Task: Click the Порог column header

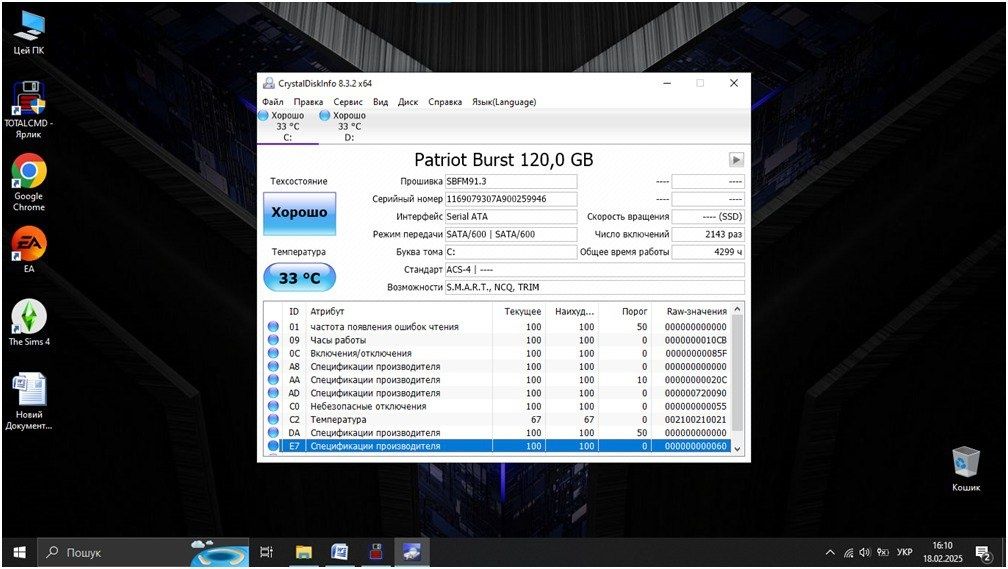Action: click(x=625, y=311)
